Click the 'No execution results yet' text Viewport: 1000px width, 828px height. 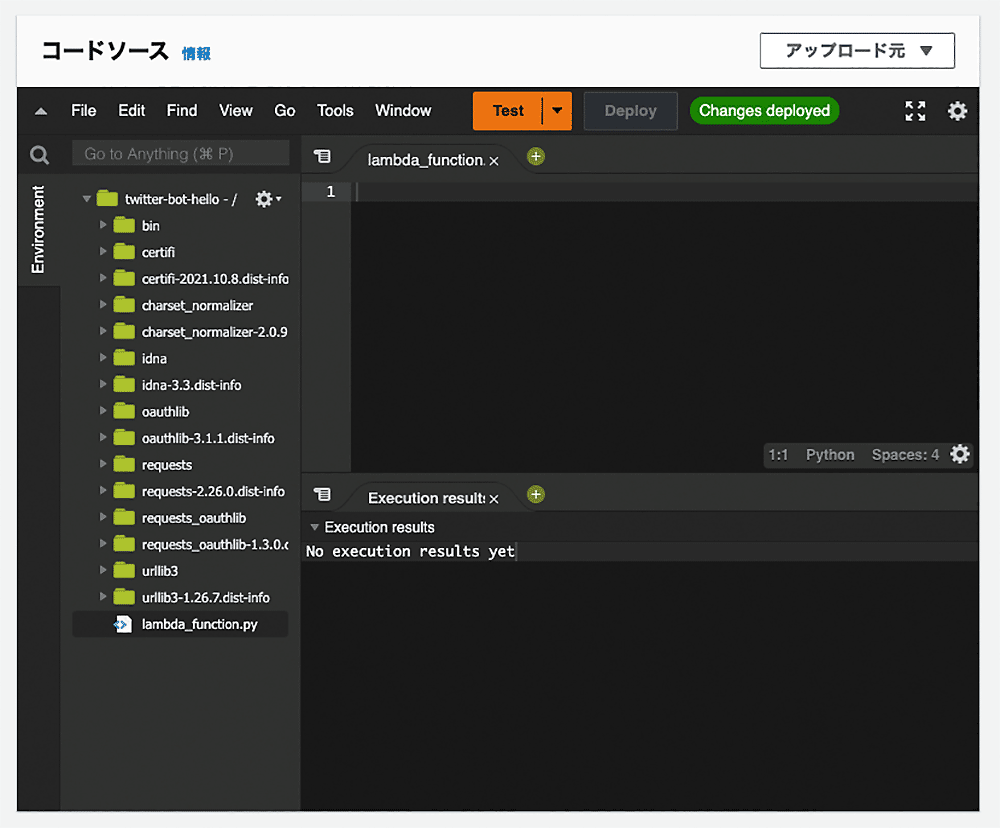410,551
